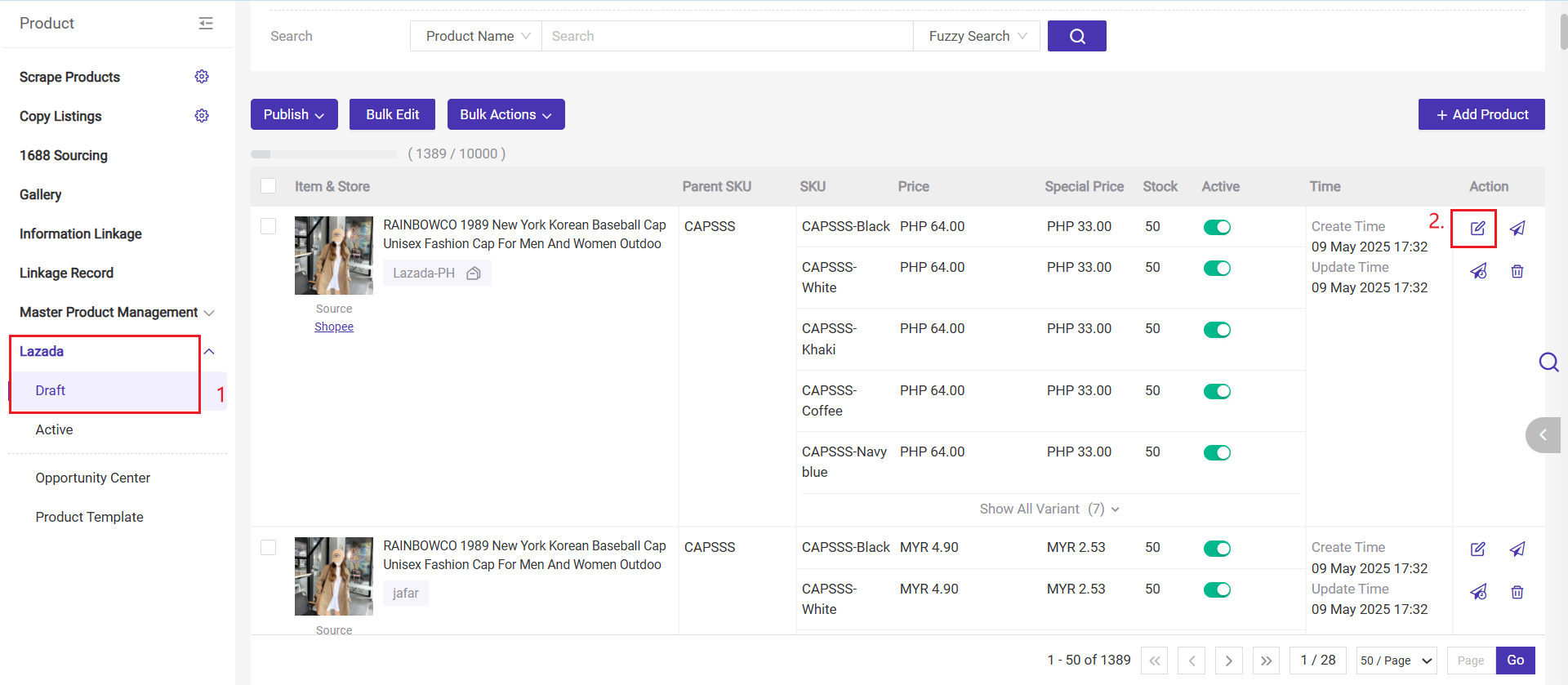
Task: Click the product quota progress bar
Action: pos(324,153)
